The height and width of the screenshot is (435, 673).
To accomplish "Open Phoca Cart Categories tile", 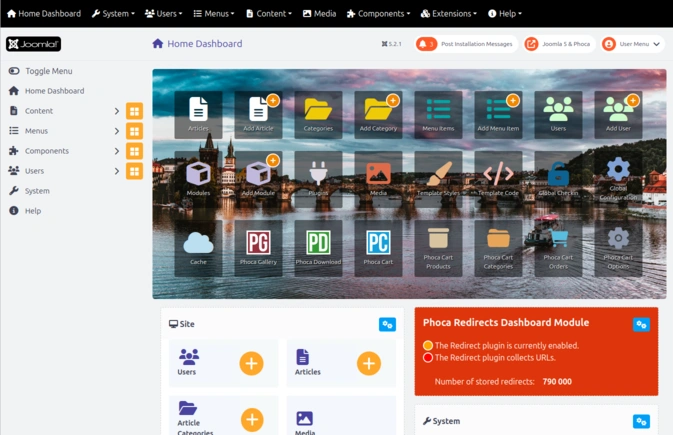I will tap(498, 248).
